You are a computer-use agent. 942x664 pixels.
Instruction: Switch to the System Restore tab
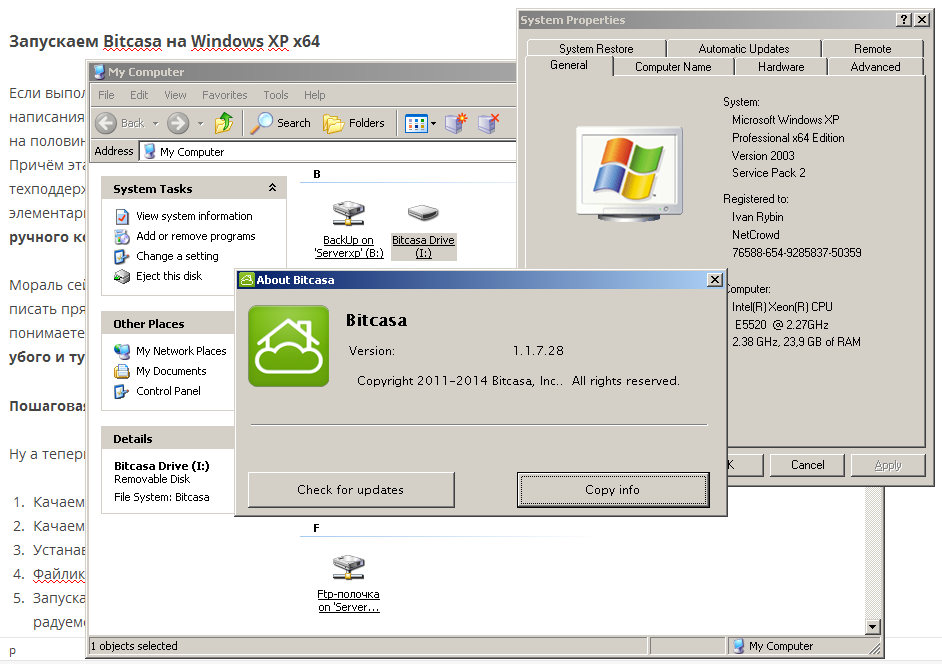[x=596, y=49]
